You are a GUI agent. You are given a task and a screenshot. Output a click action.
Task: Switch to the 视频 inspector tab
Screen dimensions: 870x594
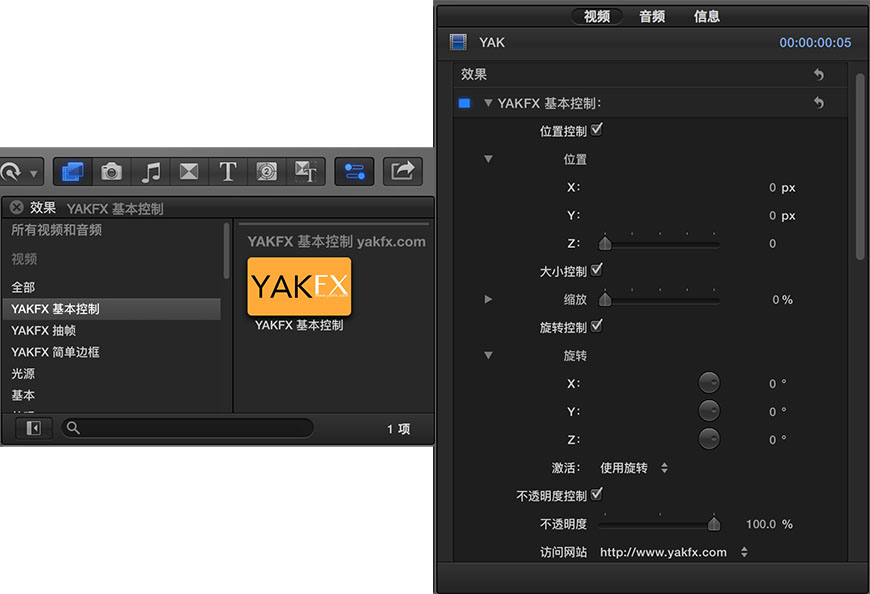click(596, 16)
